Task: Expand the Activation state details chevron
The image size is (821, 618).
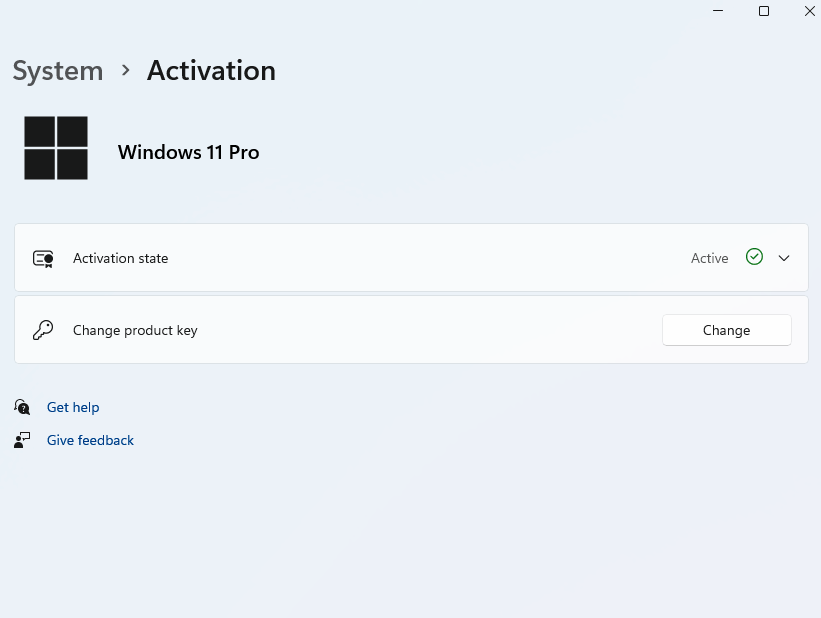Action: (x=784, y=257)
